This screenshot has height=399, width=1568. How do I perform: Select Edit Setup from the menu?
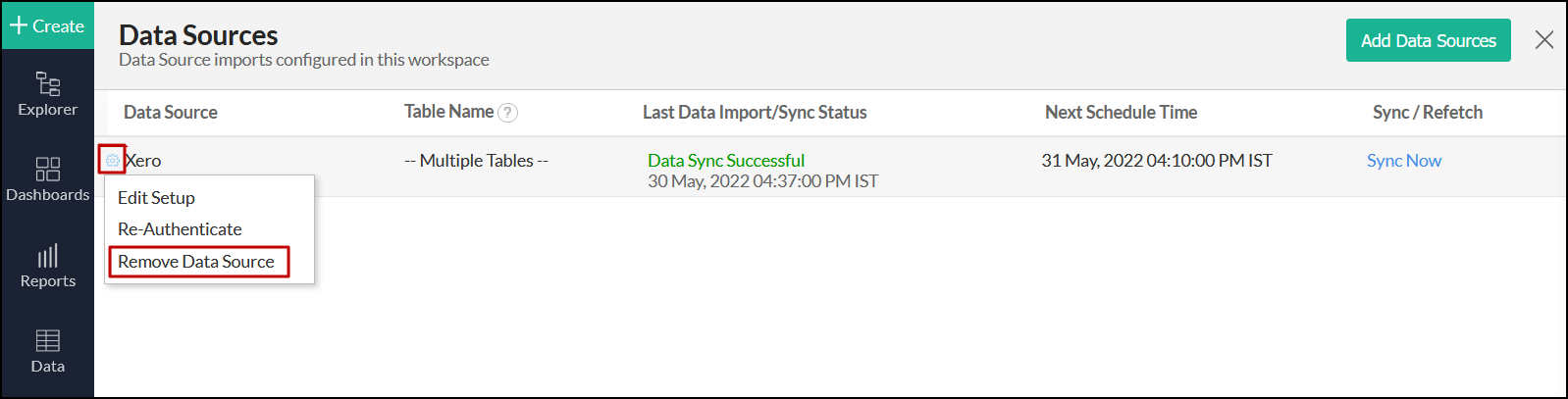click(156, 198)
